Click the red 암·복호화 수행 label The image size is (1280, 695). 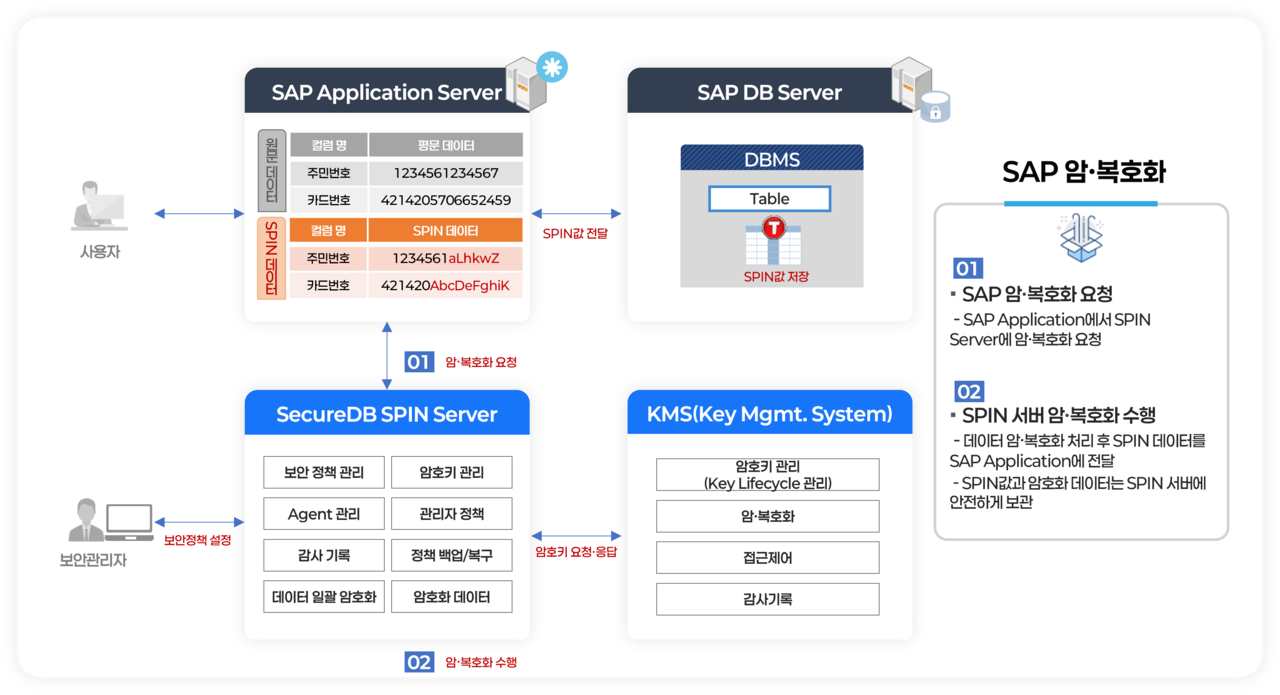(481, 662)
